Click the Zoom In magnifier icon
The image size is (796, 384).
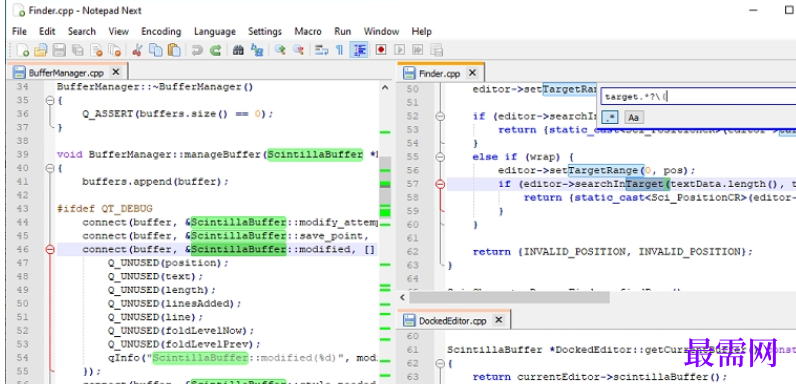pos(280,50)
